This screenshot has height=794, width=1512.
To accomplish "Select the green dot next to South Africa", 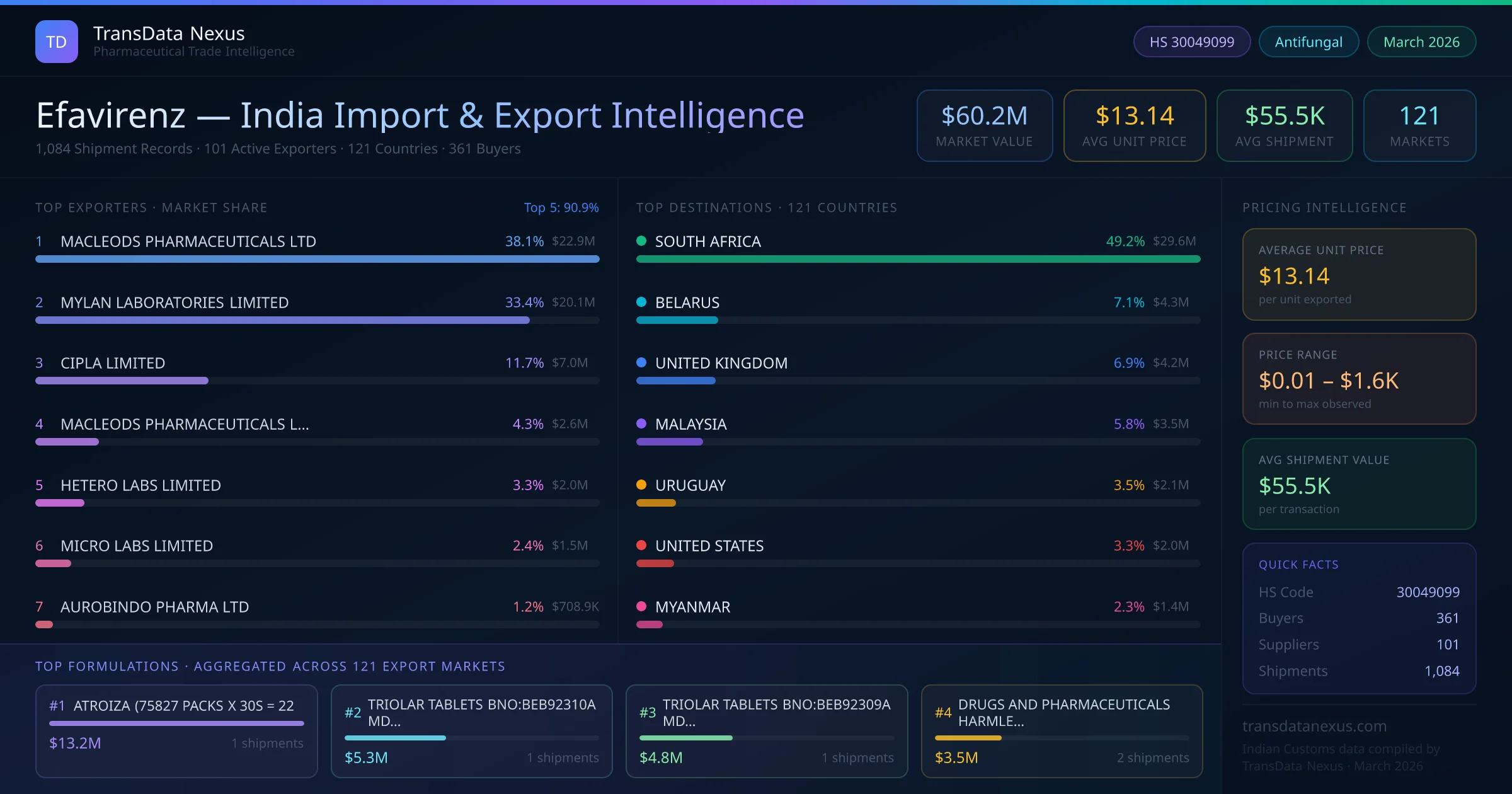I will [641, 241].
